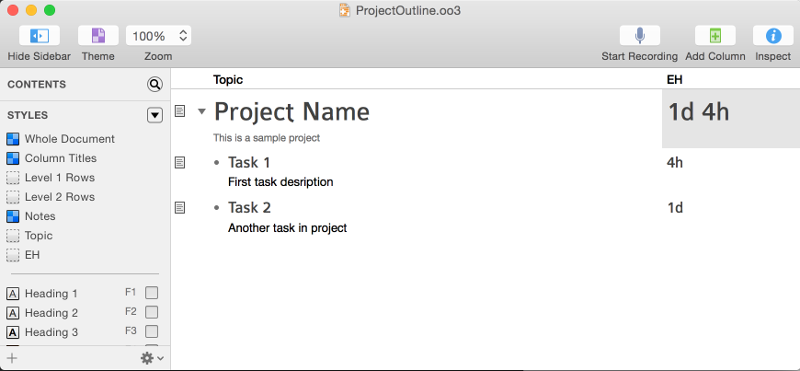The image size is (800, 371).
Task: Select the Column Titles style icon
Action: 13,158
